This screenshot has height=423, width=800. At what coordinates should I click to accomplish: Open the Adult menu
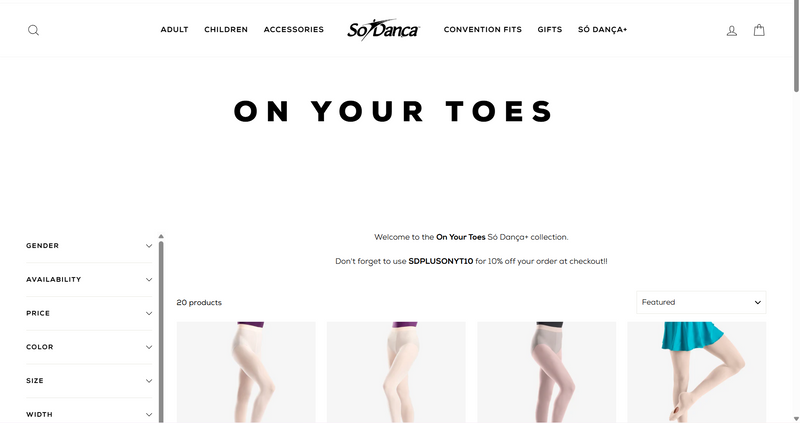coord(174,30)
